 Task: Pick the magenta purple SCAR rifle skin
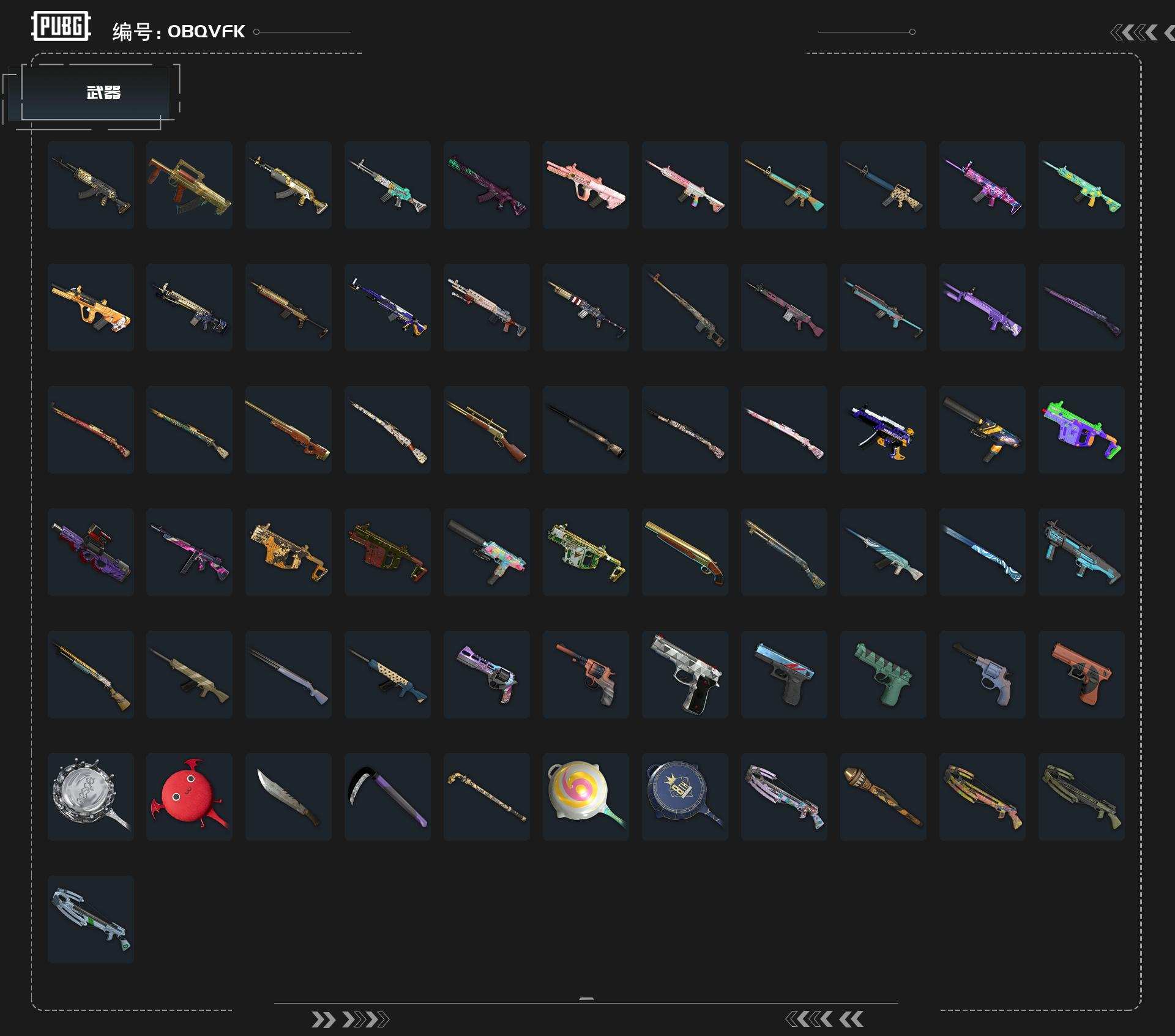click(982, 185)
